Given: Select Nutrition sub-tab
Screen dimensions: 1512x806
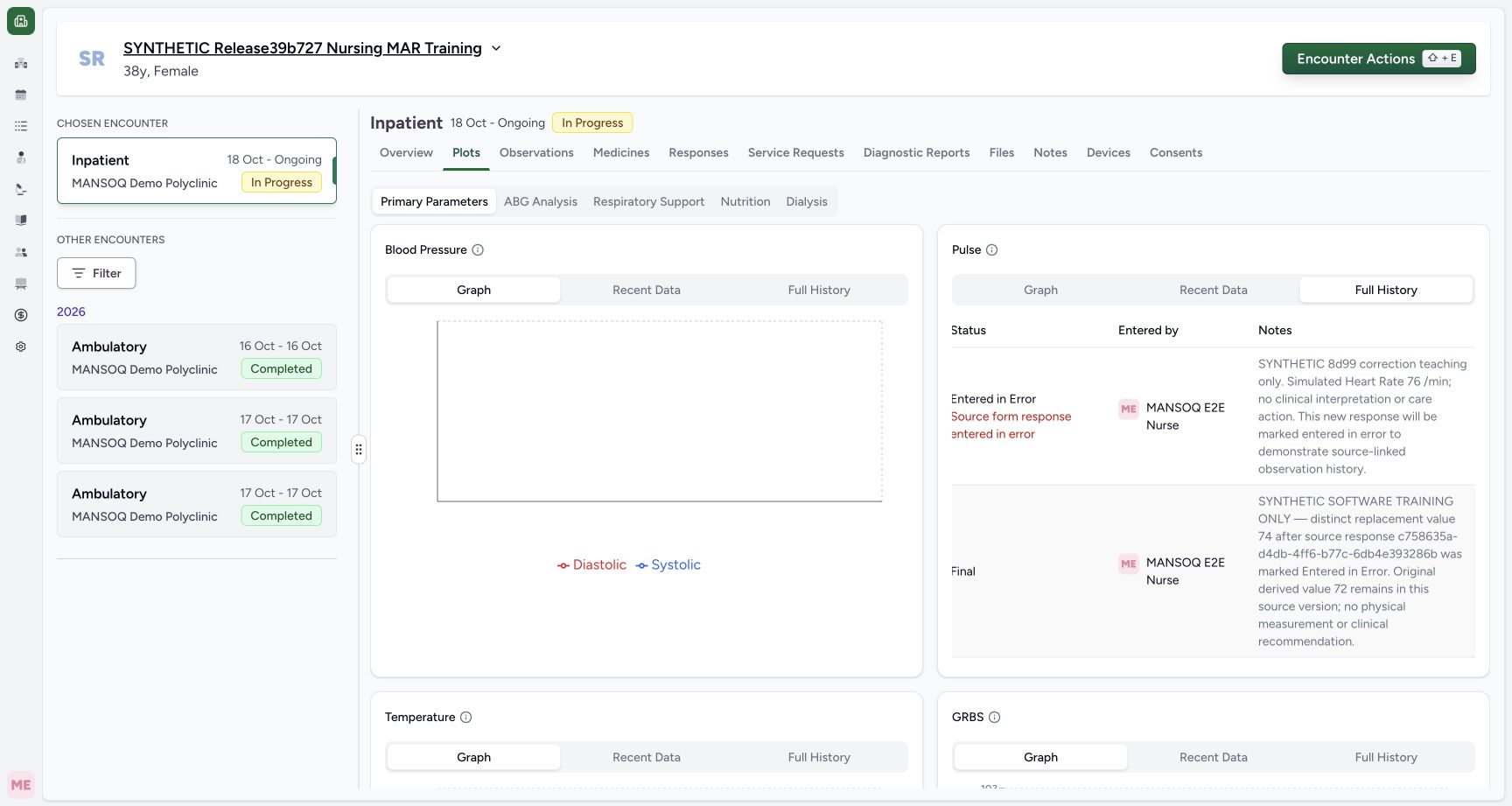Looking at the screenshot, I should click(x=745, y=201).
